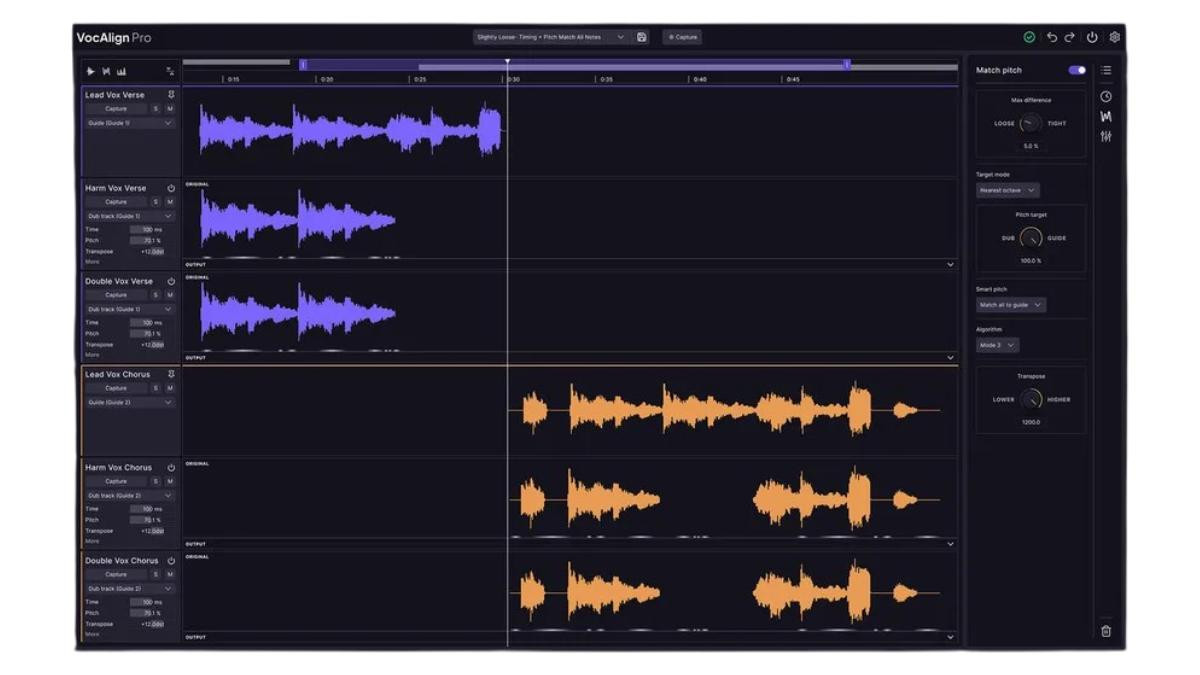Toggle the Match pitch switch
This screenshot has height=675, width=1200.
(x=1077, y=70)
